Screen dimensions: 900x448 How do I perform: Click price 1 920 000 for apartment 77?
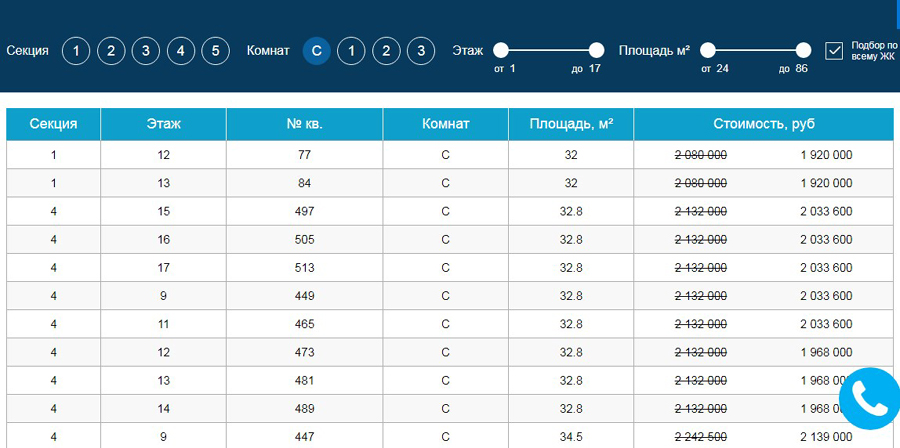[827, 155]
